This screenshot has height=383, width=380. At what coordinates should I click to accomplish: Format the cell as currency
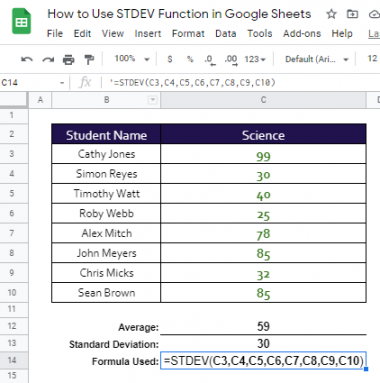(170, 59)
